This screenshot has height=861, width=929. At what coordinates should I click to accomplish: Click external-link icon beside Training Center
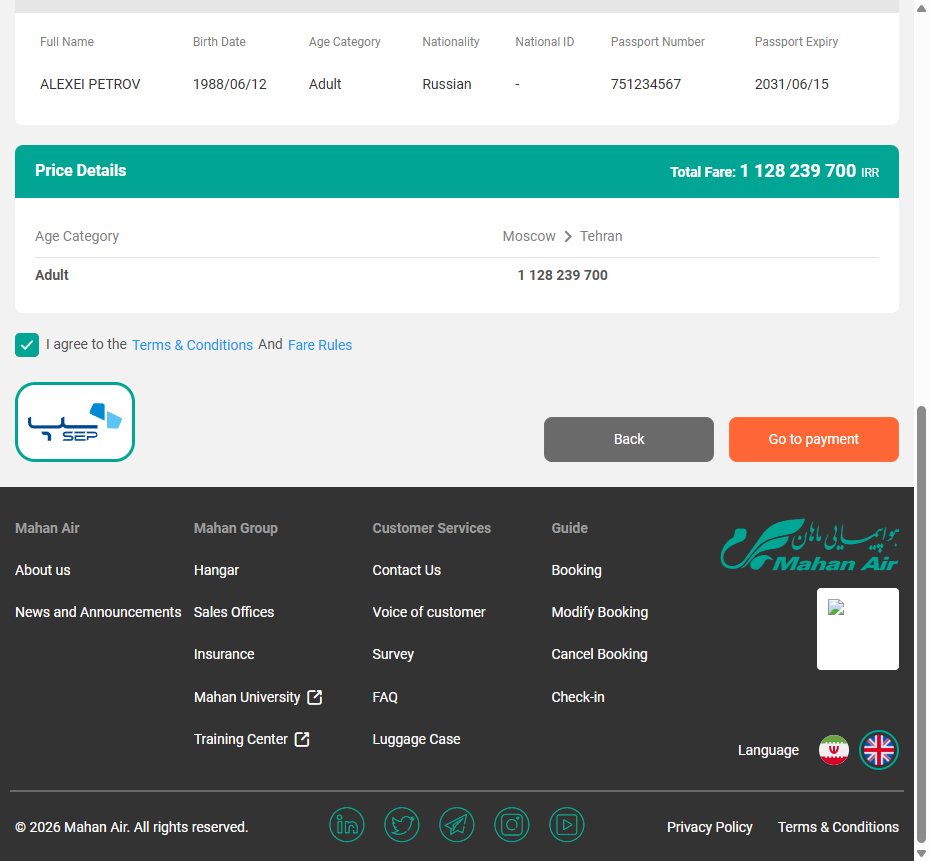coord(302,740)
